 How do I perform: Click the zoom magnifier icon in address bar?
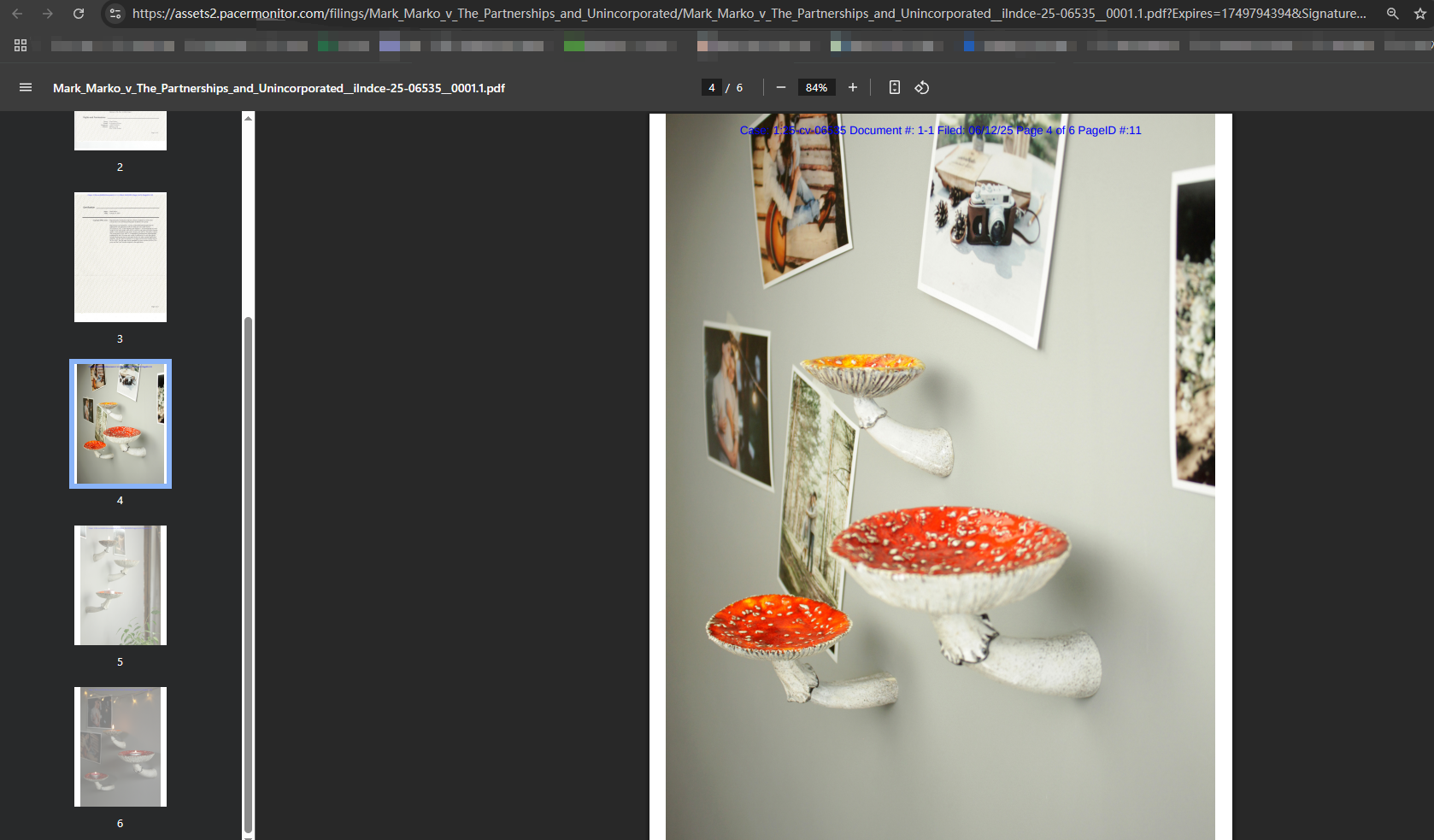(1392, 14)
